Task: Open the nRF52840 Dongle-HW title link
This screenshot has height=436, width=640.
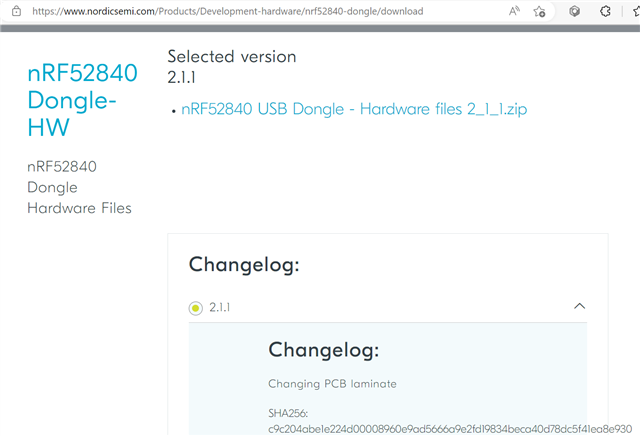Action: 82,100
